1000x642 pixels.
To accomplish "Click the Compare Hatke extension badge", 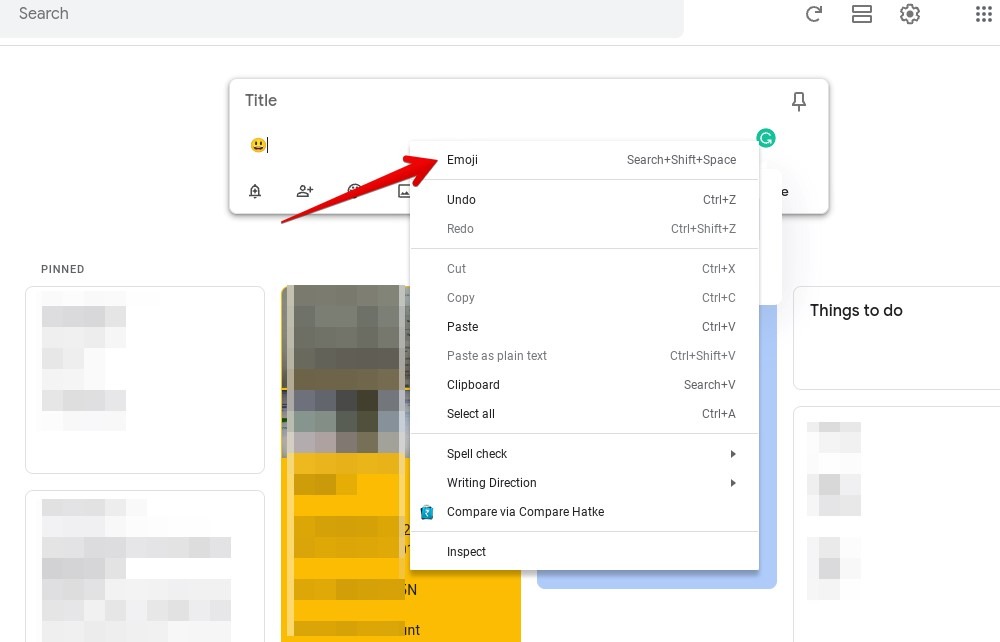I will point(427,511).
